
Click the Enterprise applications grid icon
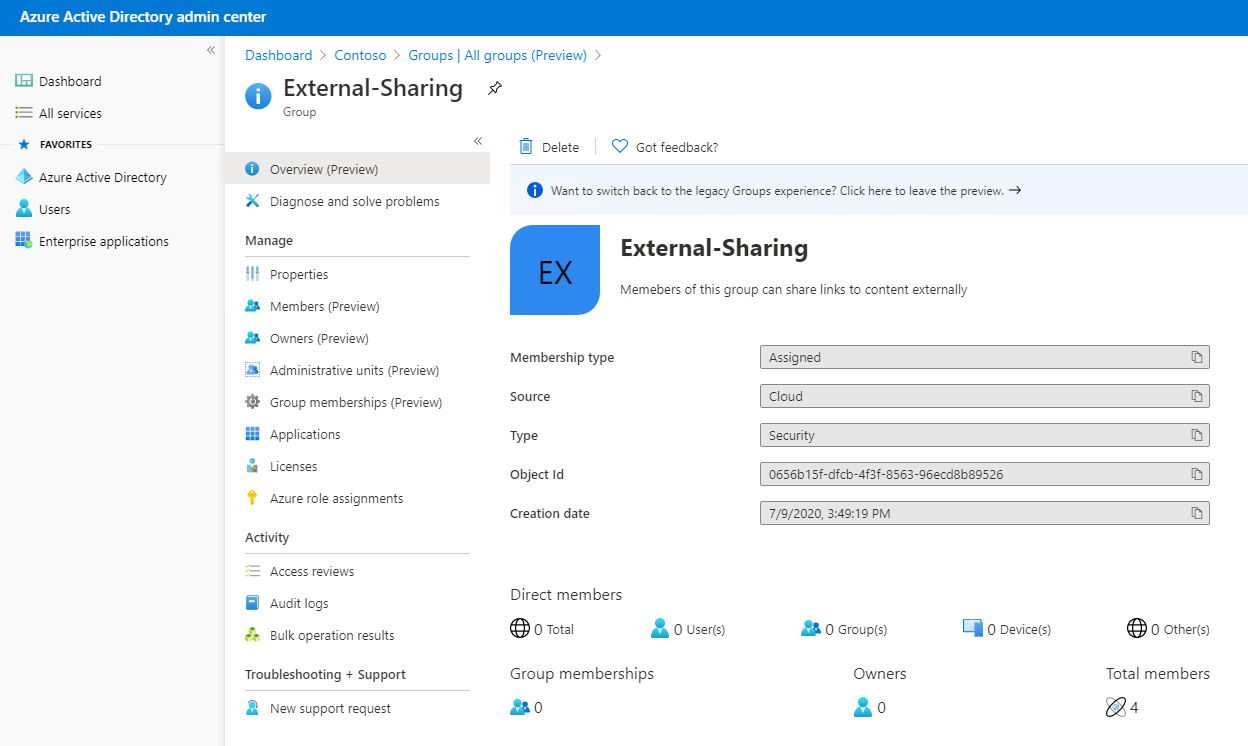(24, 241)
